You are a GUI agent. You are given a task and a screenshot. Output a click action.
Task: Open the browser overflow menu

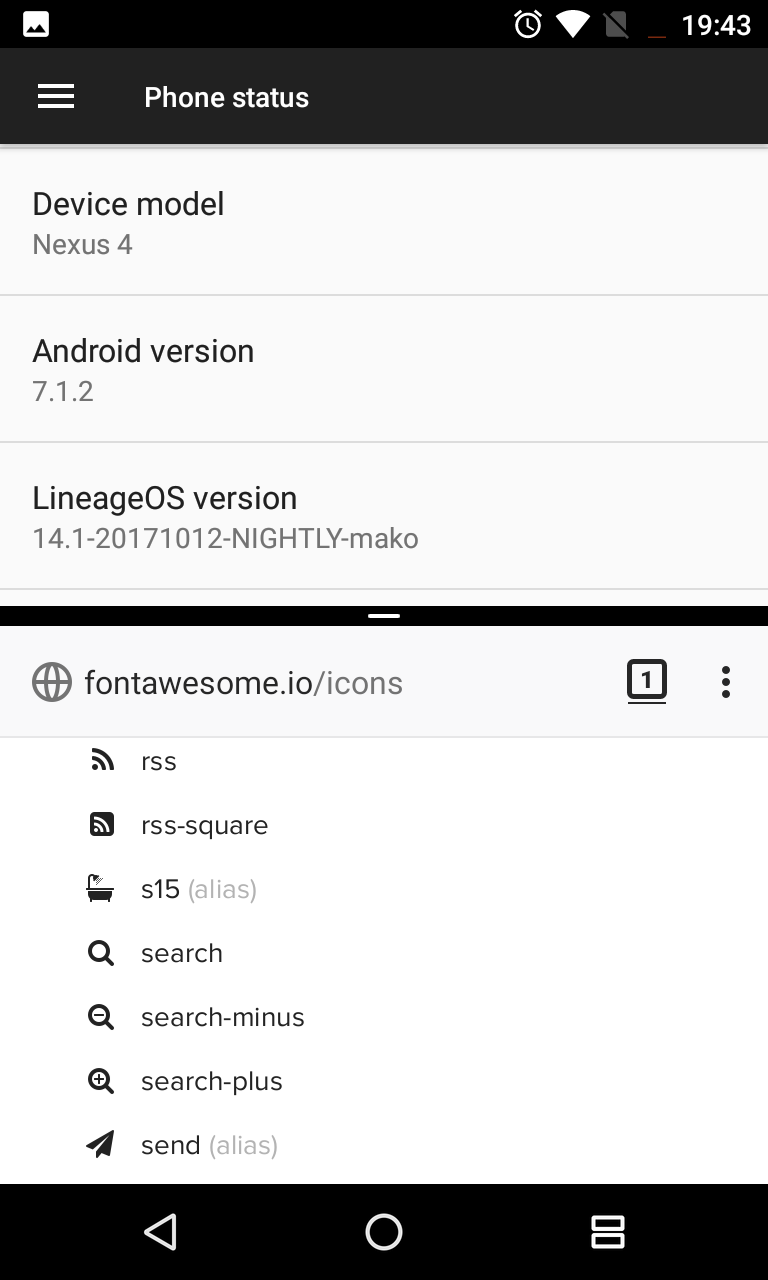[725, 681]
